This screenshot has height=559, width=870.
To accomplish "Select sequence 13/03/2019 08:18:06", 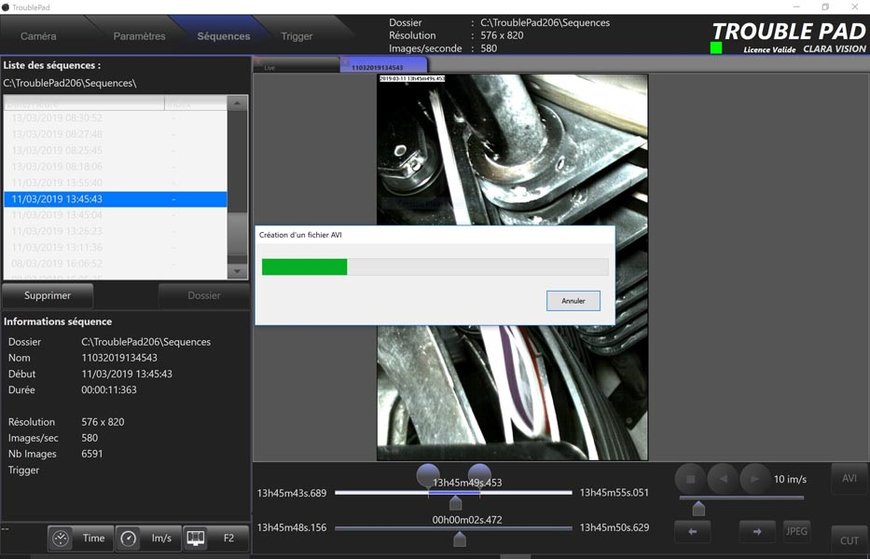I will (x=115, y=166).
